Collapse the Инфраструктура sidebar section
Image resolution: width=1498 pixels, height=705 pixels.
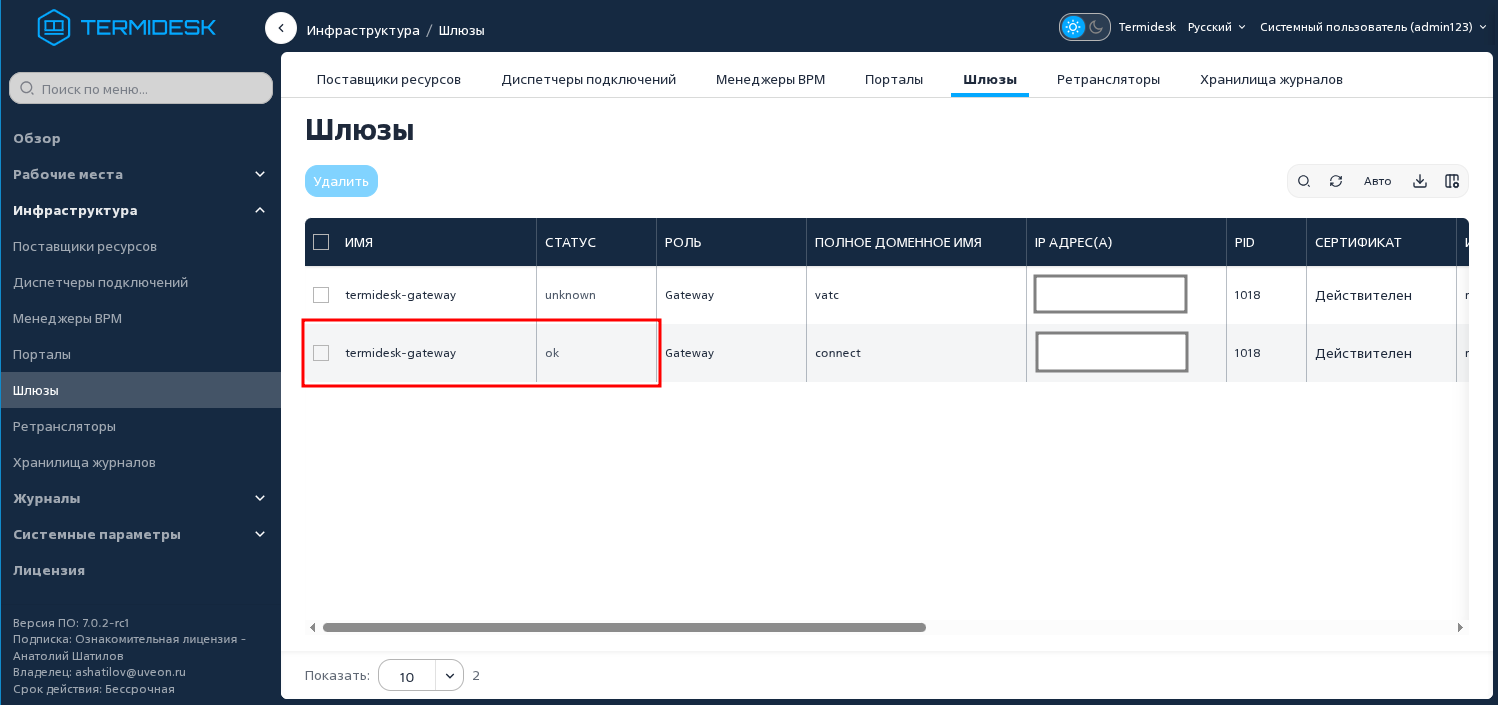pyautogui.click(x=140, y=210)
